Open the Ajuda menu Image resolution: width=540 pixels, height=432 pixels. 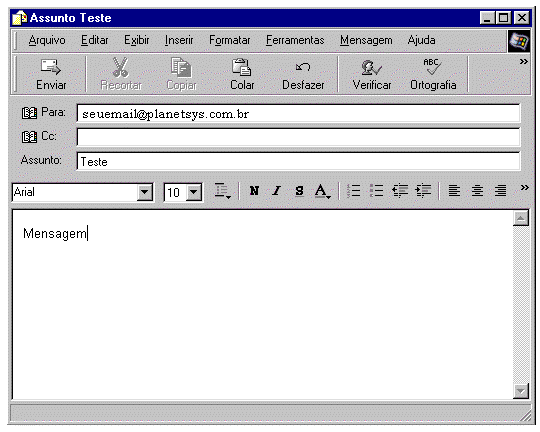point(421,40)
